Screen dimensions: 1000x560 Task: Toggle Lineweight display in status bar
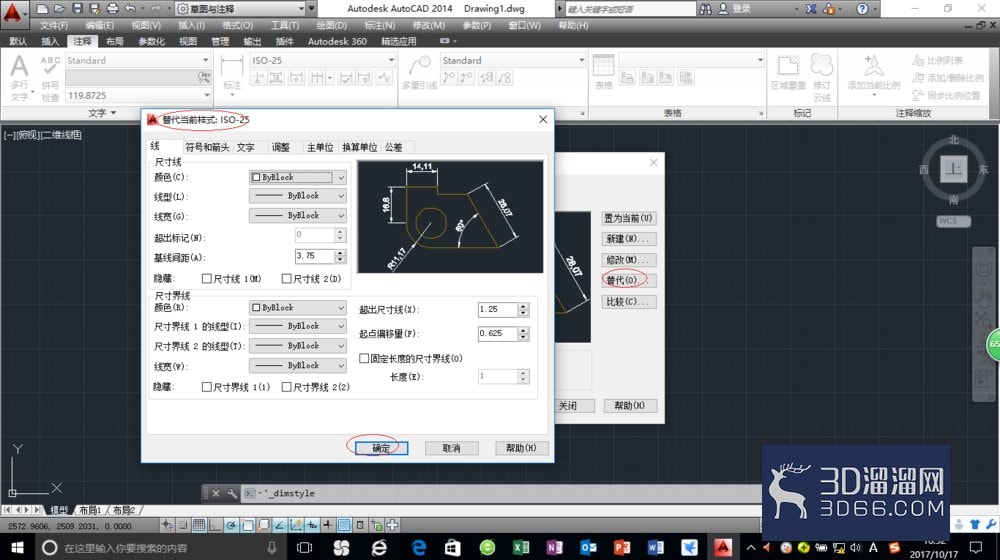point(328,525)
